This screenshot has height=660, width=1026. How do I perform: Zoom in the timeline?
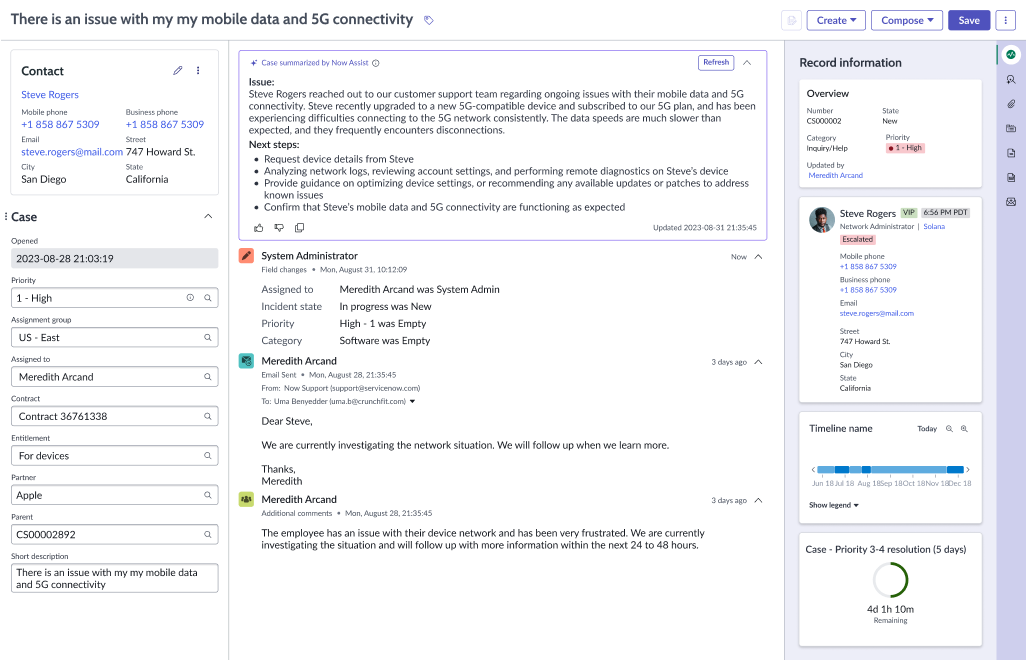tap(964, 429)
